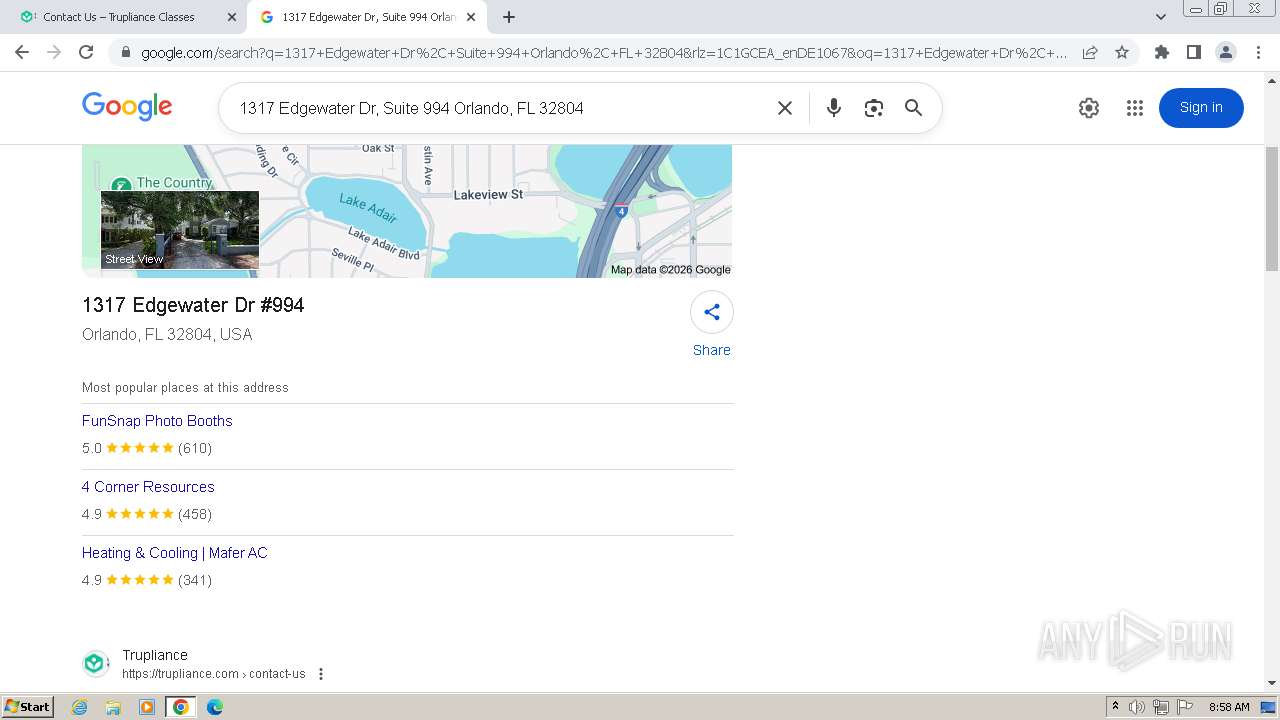
Task: Go to the Google logo homepage
Action: (127, 106)
